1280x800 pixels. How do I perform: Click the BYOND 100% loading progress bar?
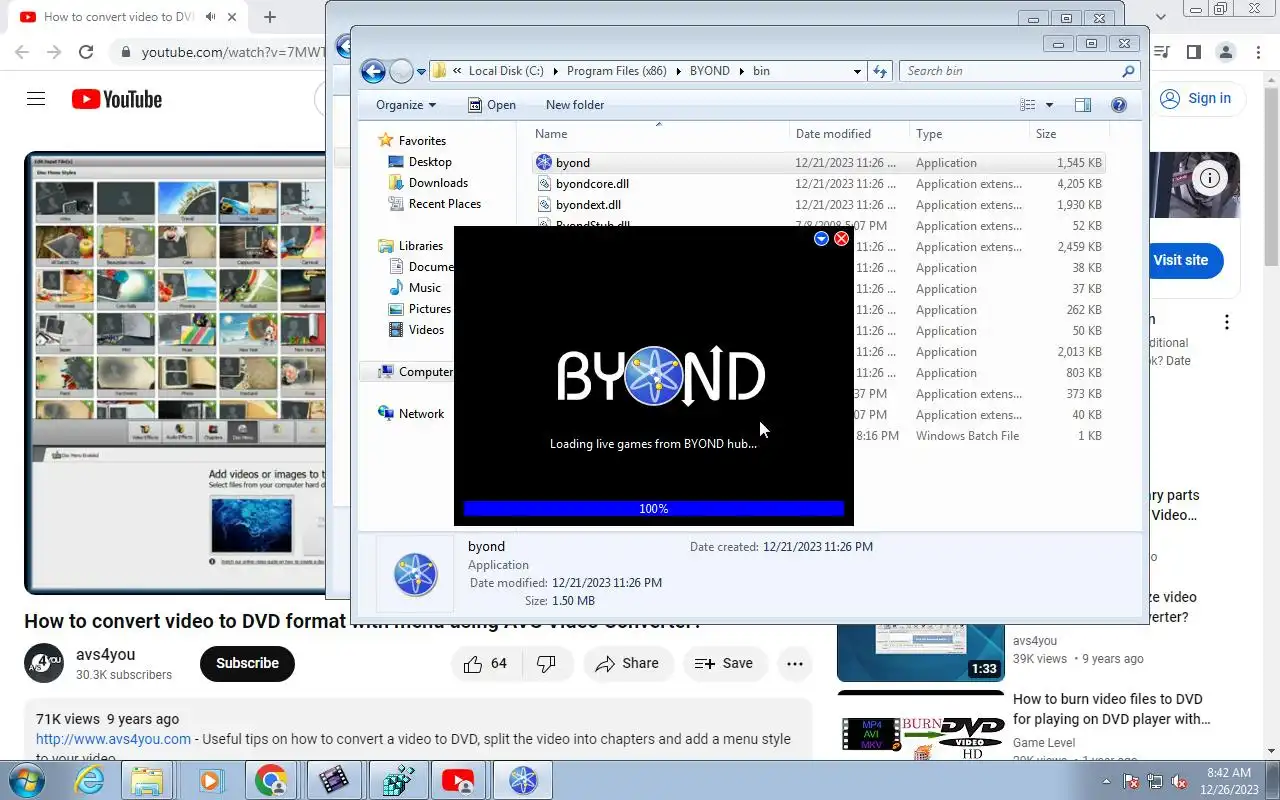tap(654, 509)
